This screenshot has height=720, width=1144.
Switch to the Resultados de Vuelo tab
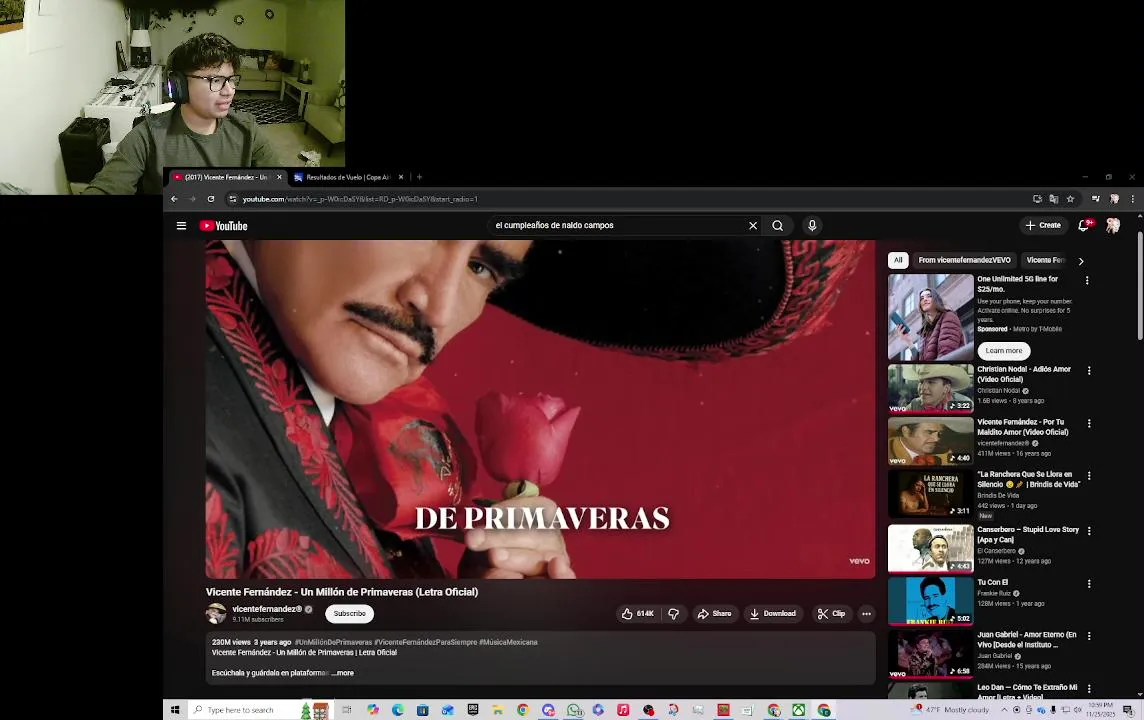[x=347, y=177]
